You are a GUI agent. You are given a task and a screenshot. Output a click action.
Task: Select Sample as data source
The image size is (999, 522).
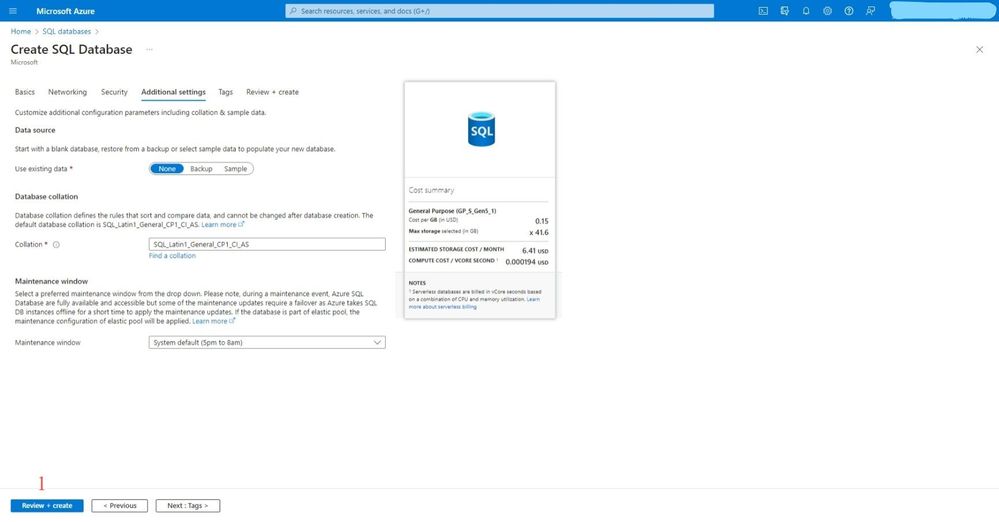[x=235, y=169]
